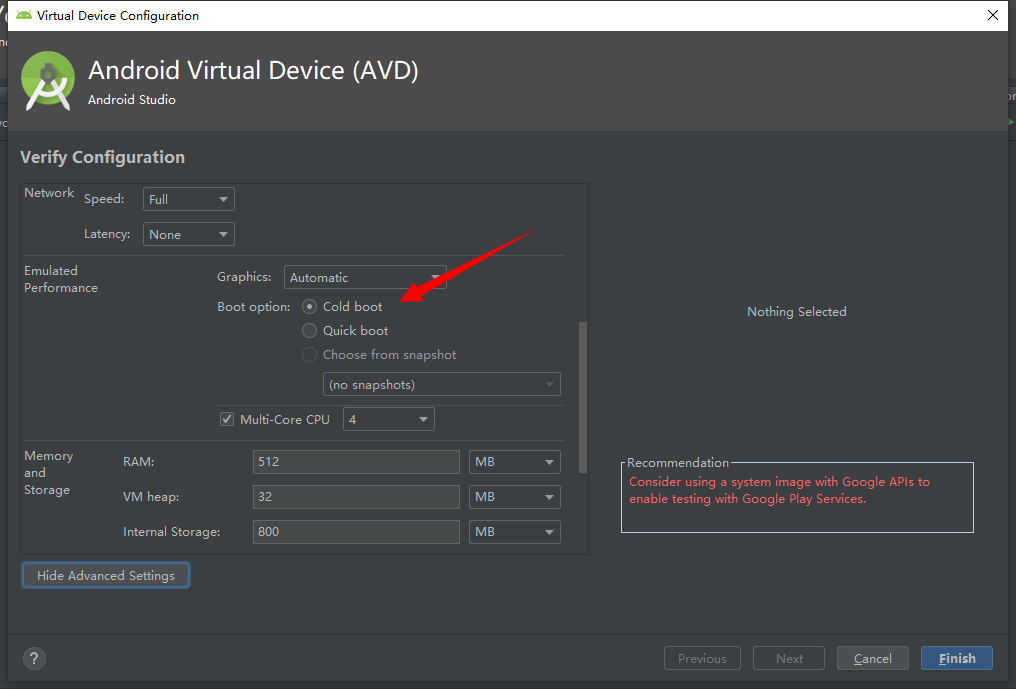This screenshot has height=689, width=1016.
Task: Click the Finish button
Action: tap(957, 659)
